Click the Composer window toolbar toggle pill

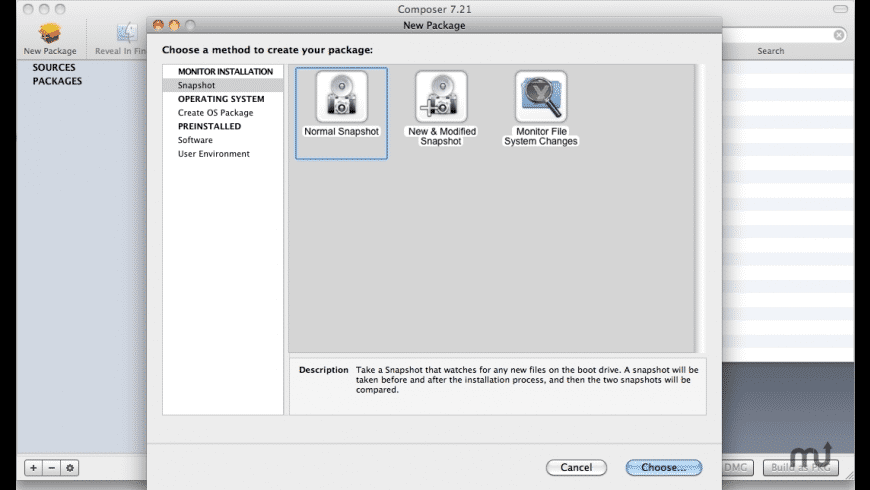click(x=841, y=9)
